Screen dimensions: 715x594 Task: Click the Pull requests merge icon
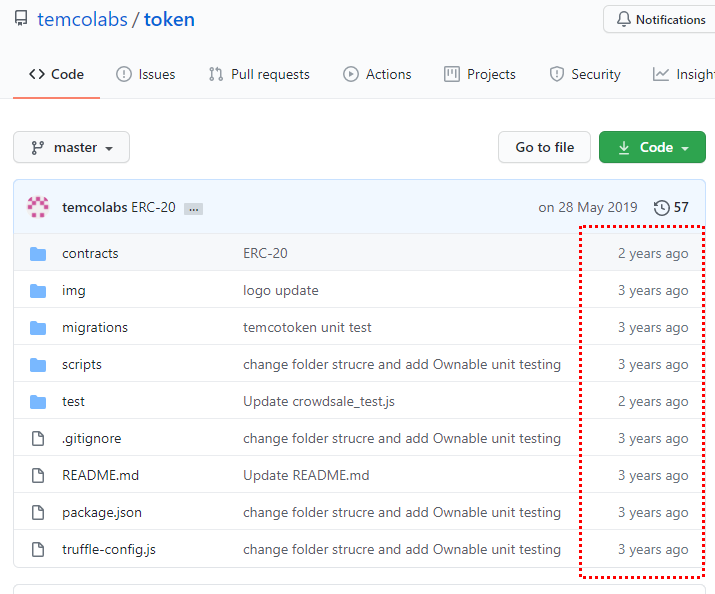pyautogui.click(x=216, y=74)
